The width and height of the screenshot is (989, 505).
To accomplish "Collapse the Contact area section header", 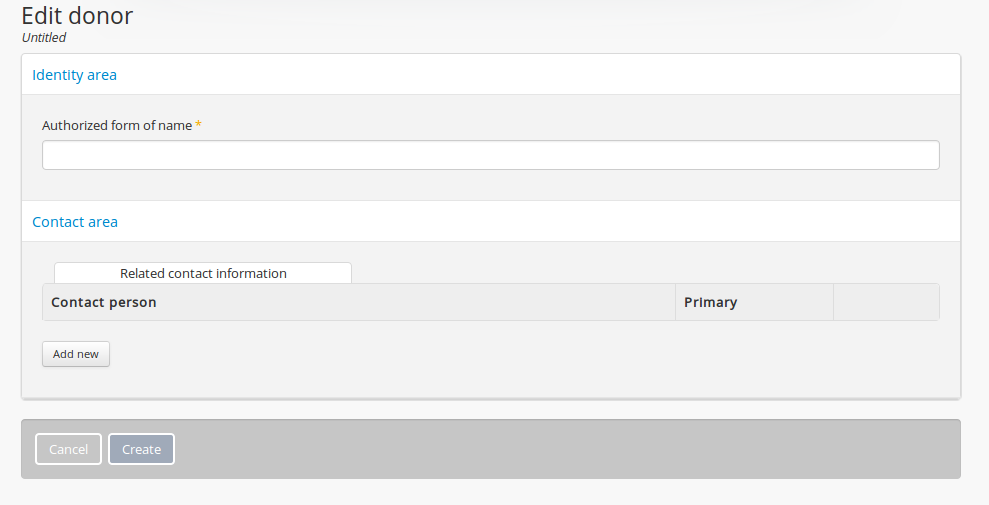I will (x=75, y=222).
